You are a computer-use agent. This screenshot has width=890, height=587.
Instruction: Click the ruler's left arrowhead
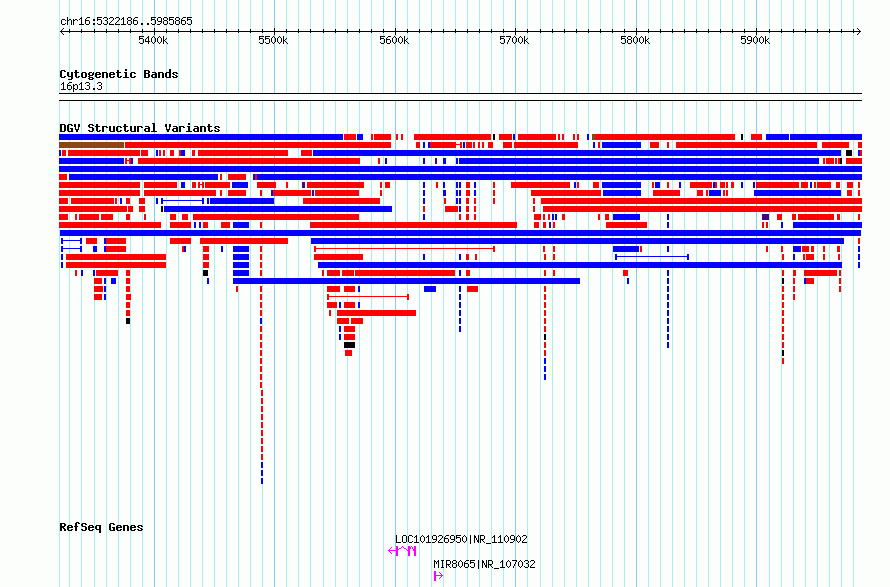click(62, 31)
